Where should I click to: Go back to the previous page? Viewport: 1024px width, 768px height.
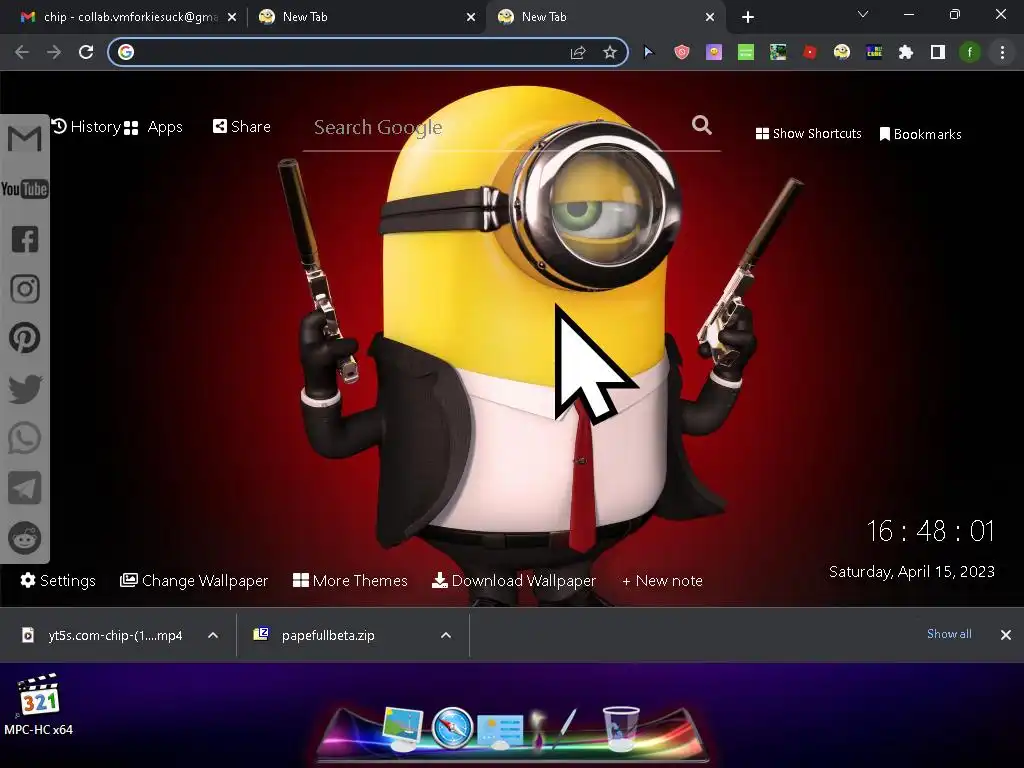22,52
